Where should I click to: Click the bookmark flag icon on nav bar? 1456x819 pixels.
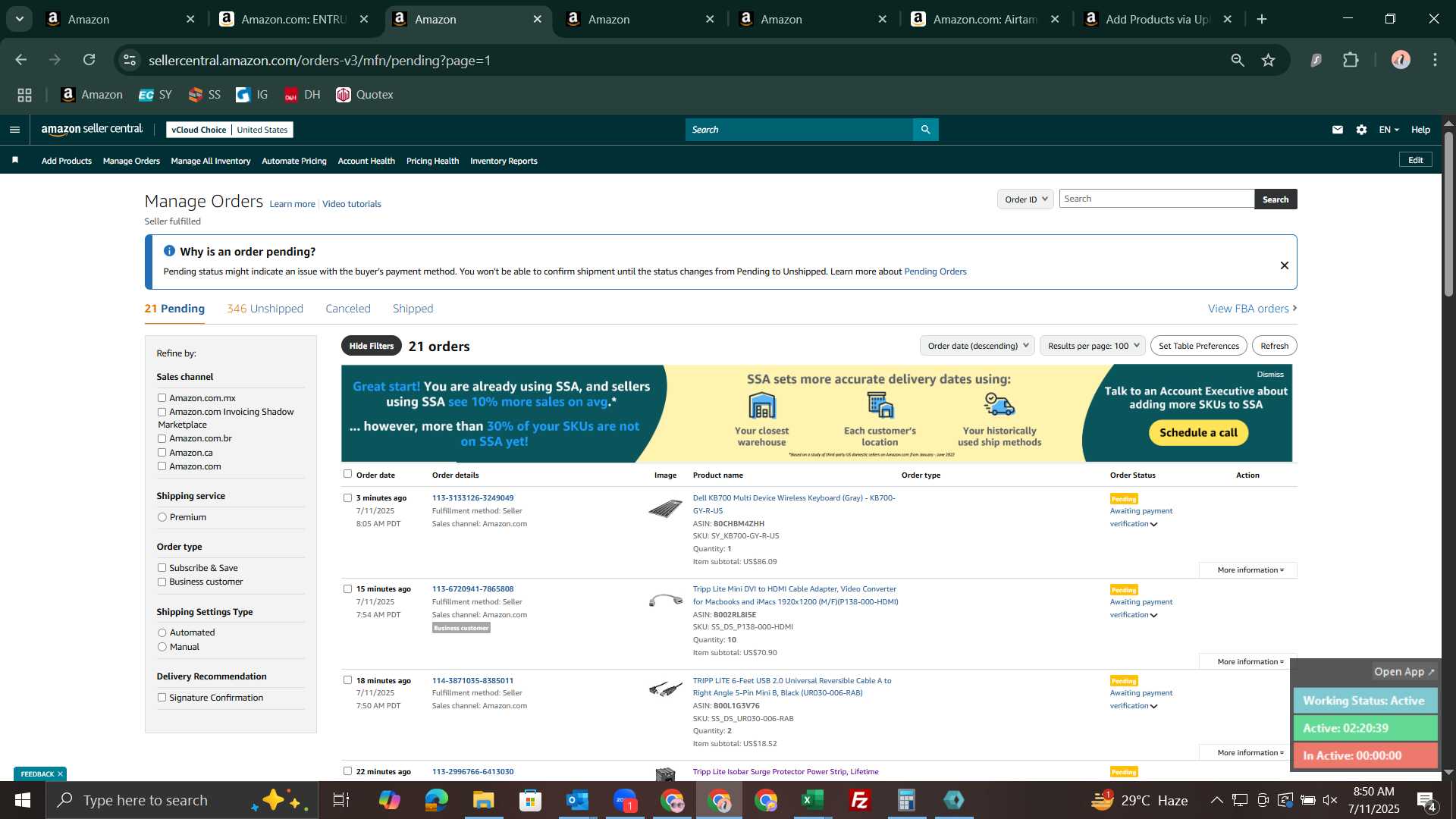[x=15, y=160]
